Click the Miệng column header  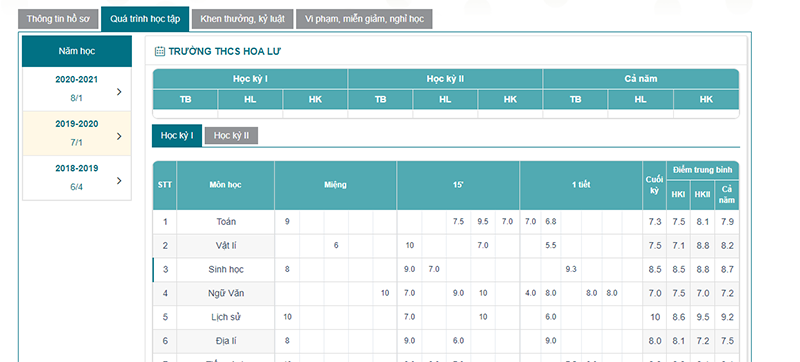[335, 185]
